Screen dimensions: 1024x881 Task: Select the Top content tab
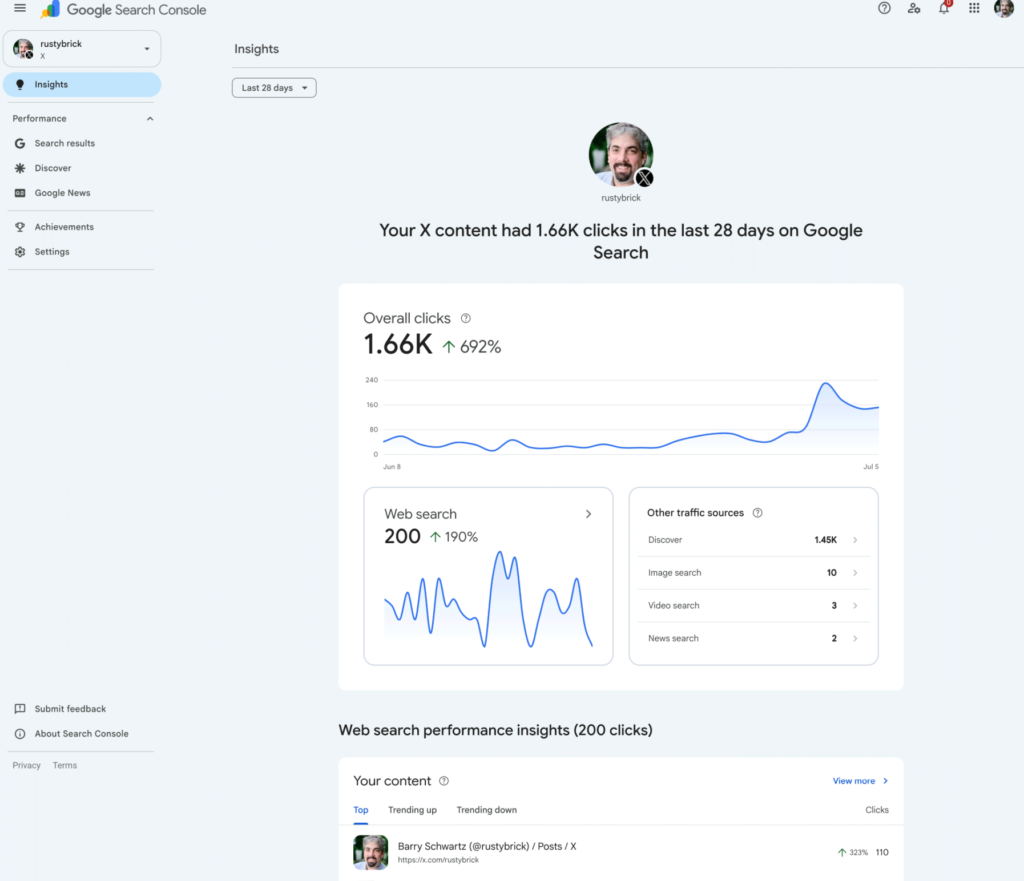tap(360, 810)
